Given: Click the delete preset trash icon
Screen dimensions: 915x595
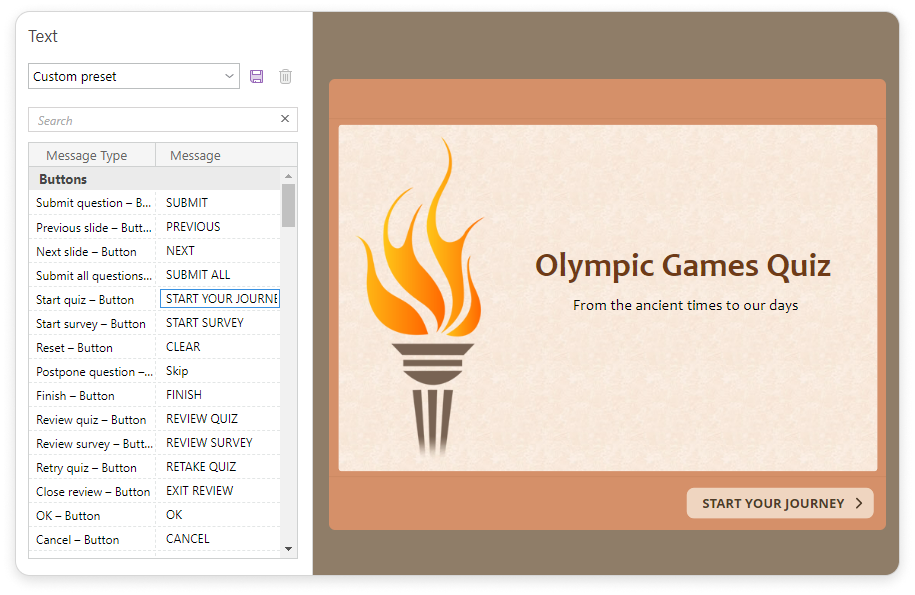Looking at the screenshot, I should (285, 77).
